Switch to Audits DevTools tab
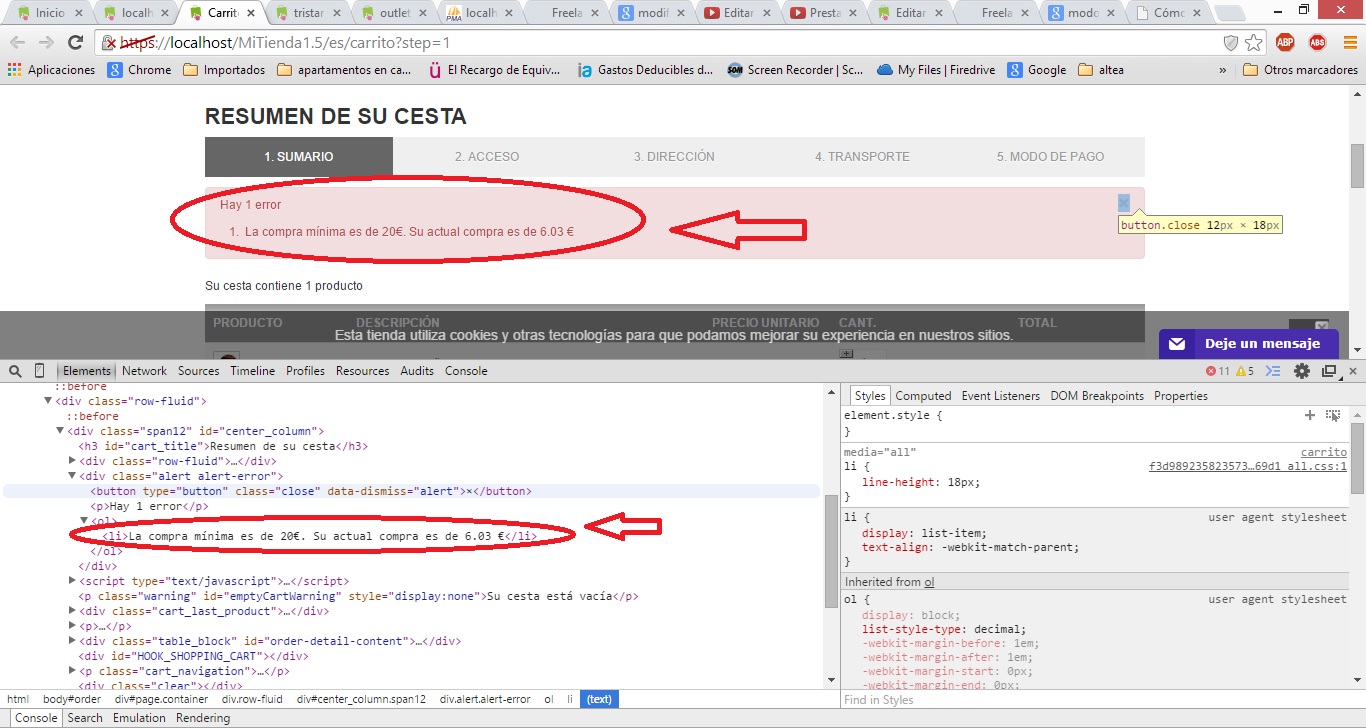This screenshot has width=1366, height=728. [417, 371]
